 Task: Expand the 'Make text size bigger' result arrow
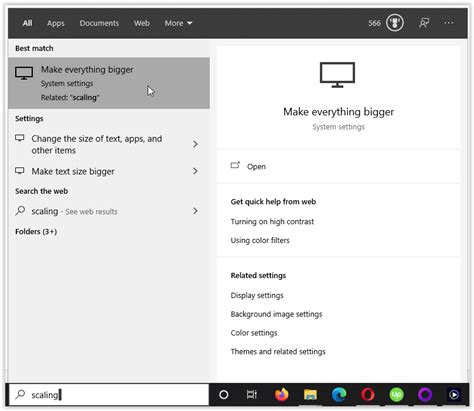[195, 171]
